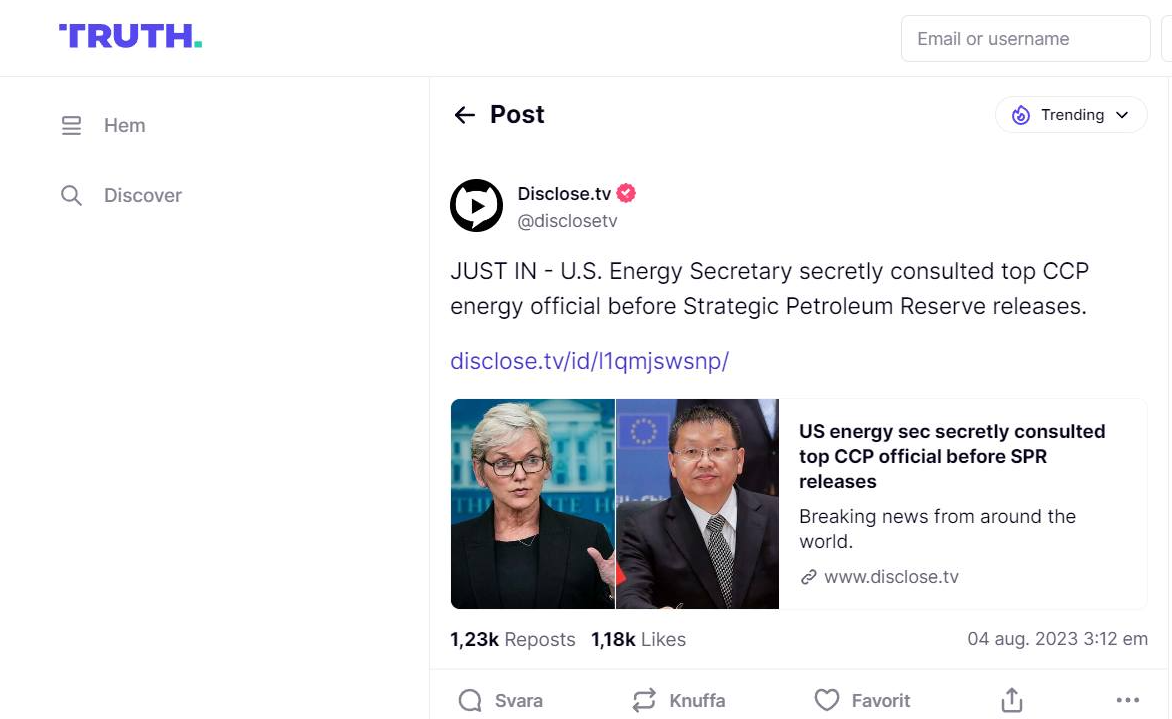Click the back arrow next to Post
The width and height of the screenshot is (1172, 719).
tap(464, 115)
